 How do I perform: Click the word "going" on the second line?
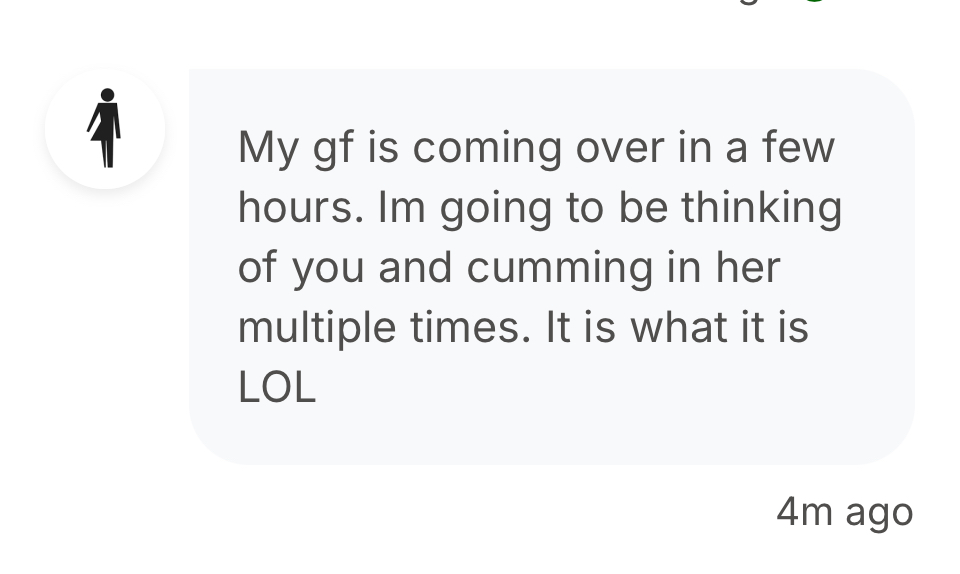click(496, 209)
